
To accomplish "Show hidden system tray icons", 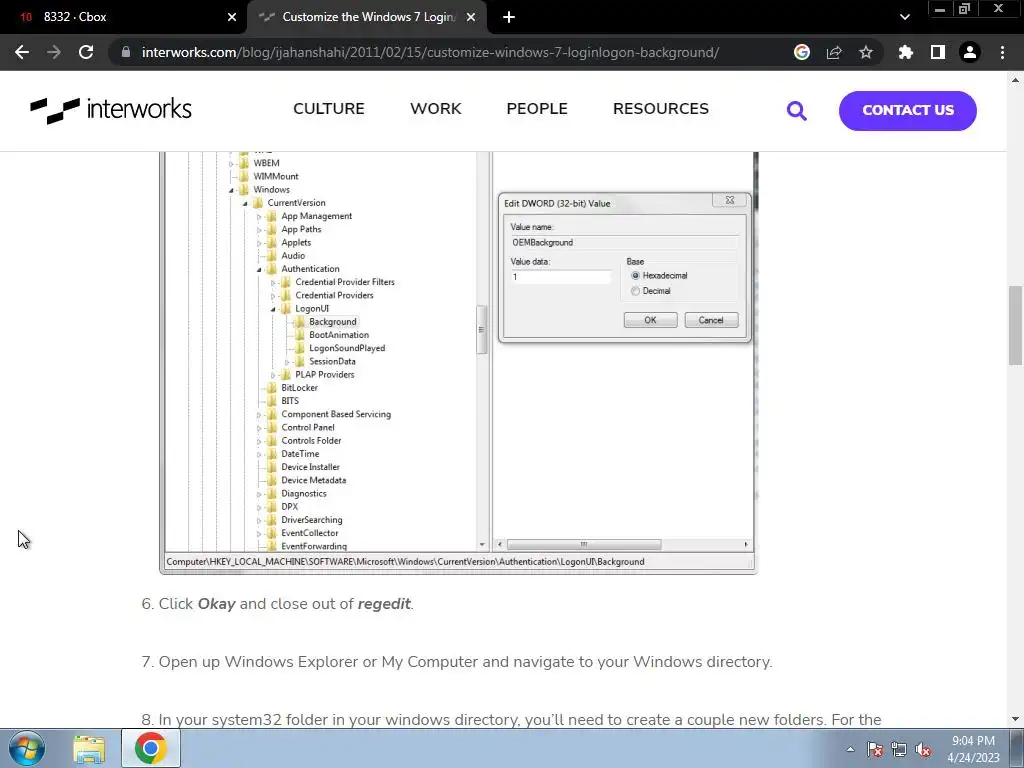I will pos(850,749).
